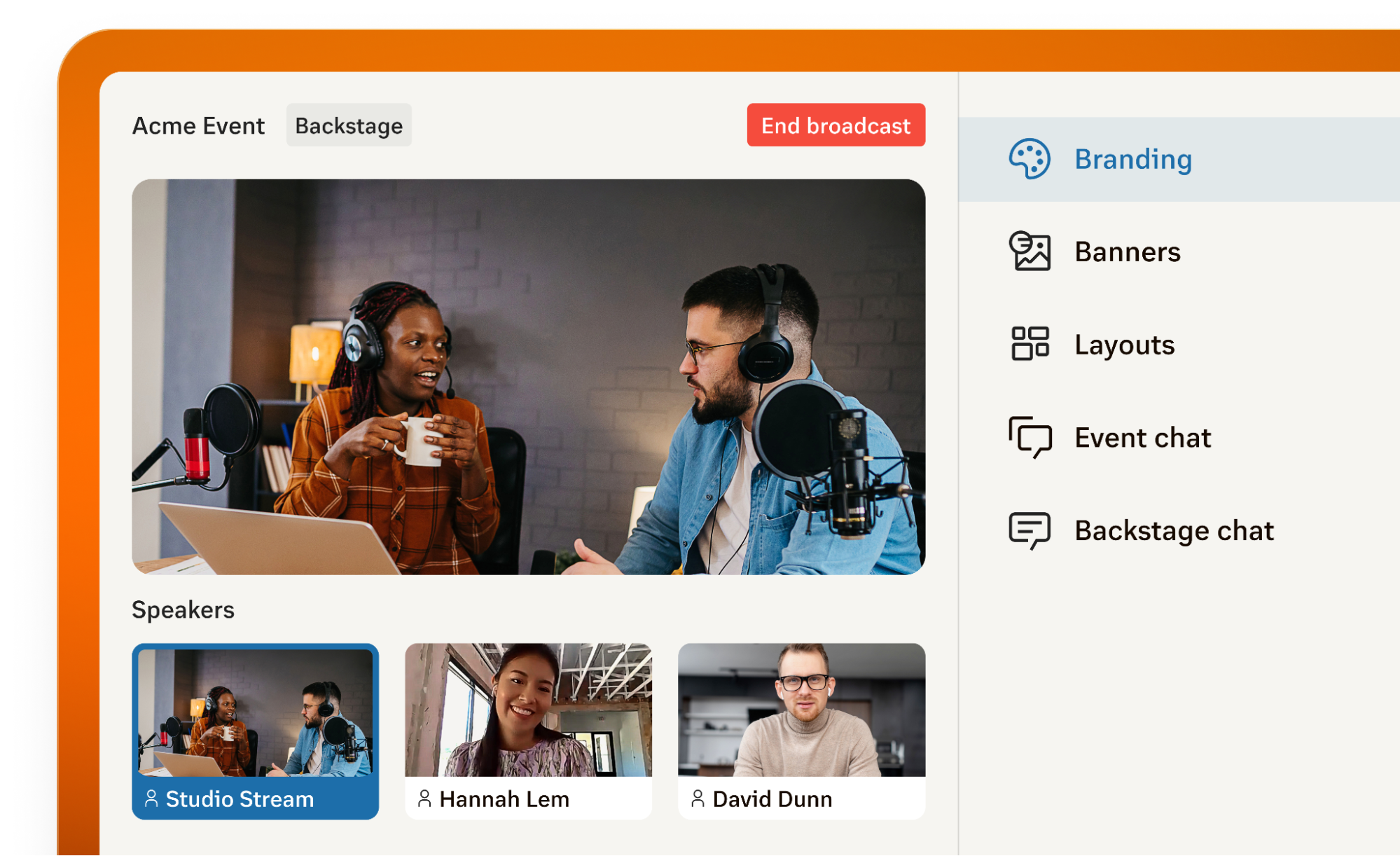Click the Backstage chat message icon
The image size is (1400, 856).
point(1029,530)
